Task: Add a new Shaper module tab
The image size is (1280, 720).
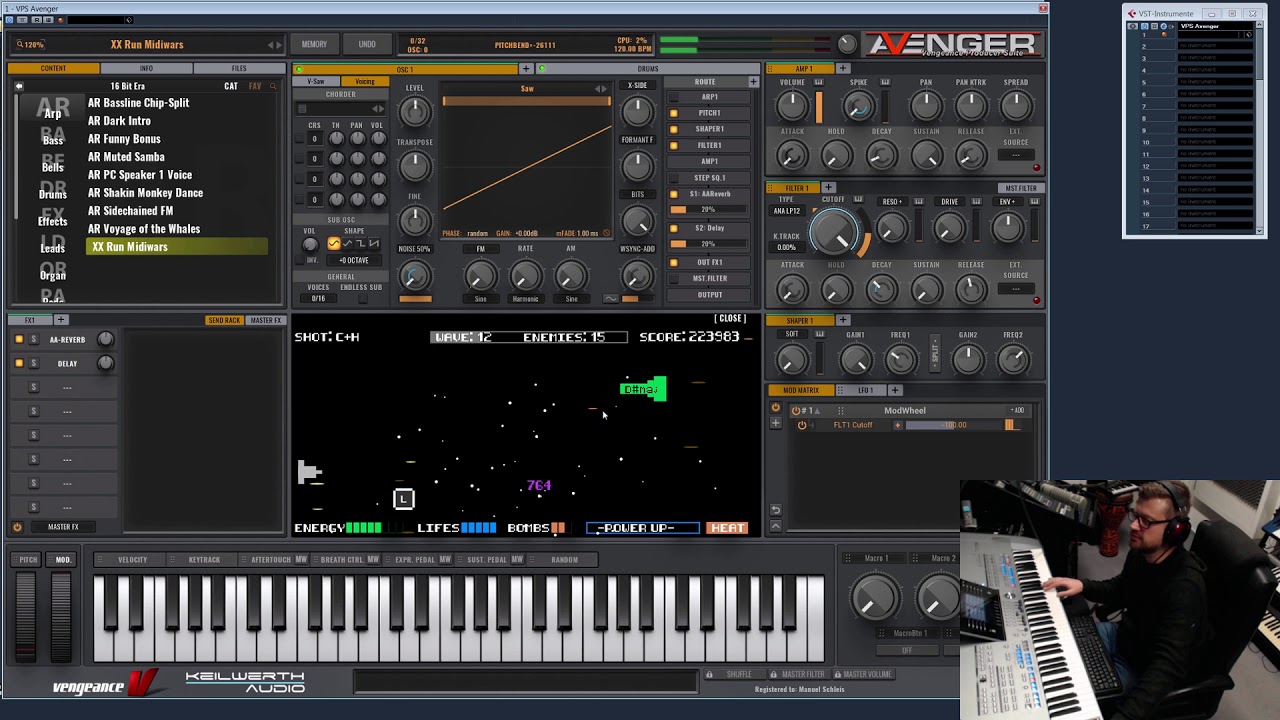Action: 843,320
